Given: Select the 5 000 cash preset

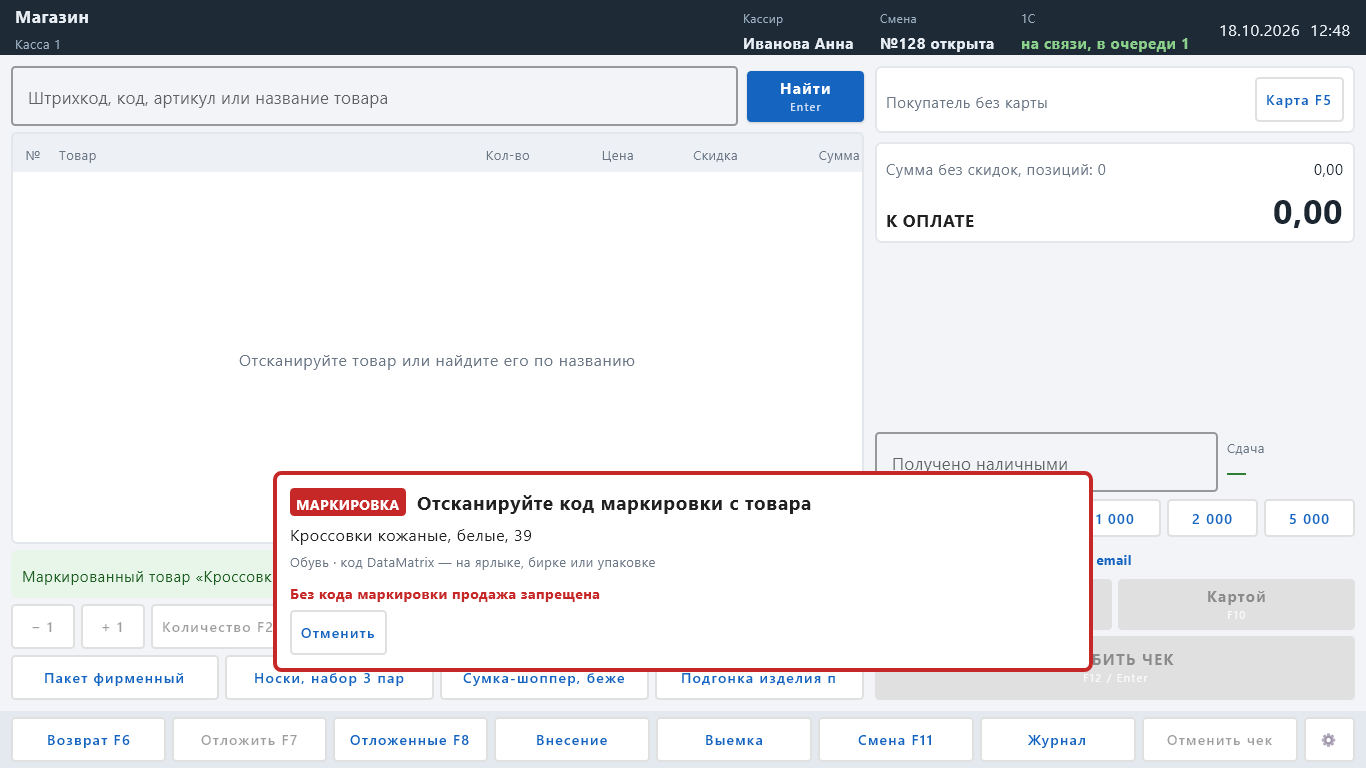Looking at the screenshot, I should [1310, 519].
